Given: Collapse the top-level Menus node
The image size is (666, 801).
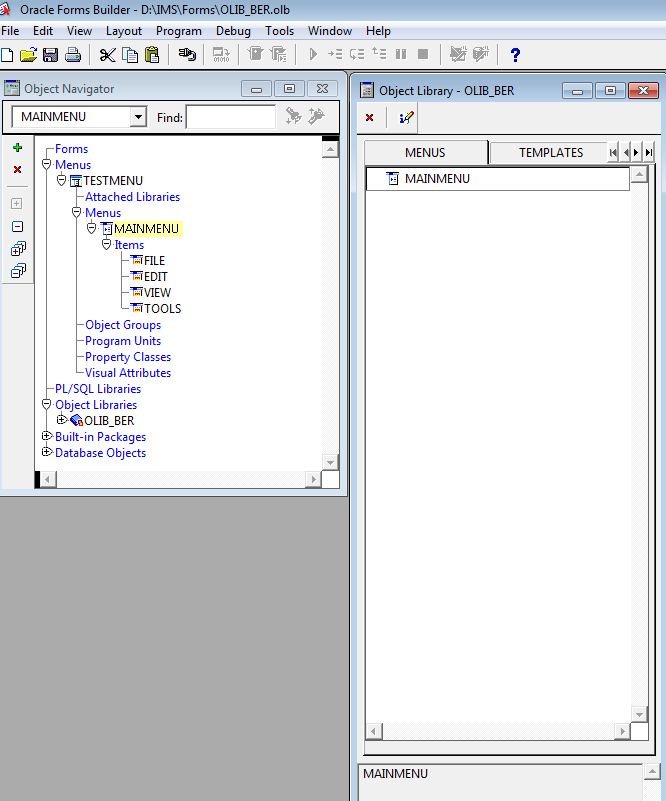Looking at the screenshot, I should [x=46, y=164].
